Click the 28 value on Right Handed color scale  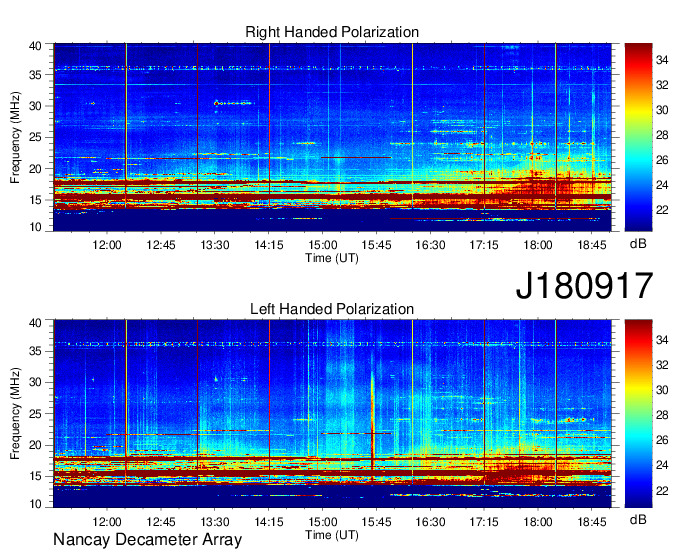[662, 135]
